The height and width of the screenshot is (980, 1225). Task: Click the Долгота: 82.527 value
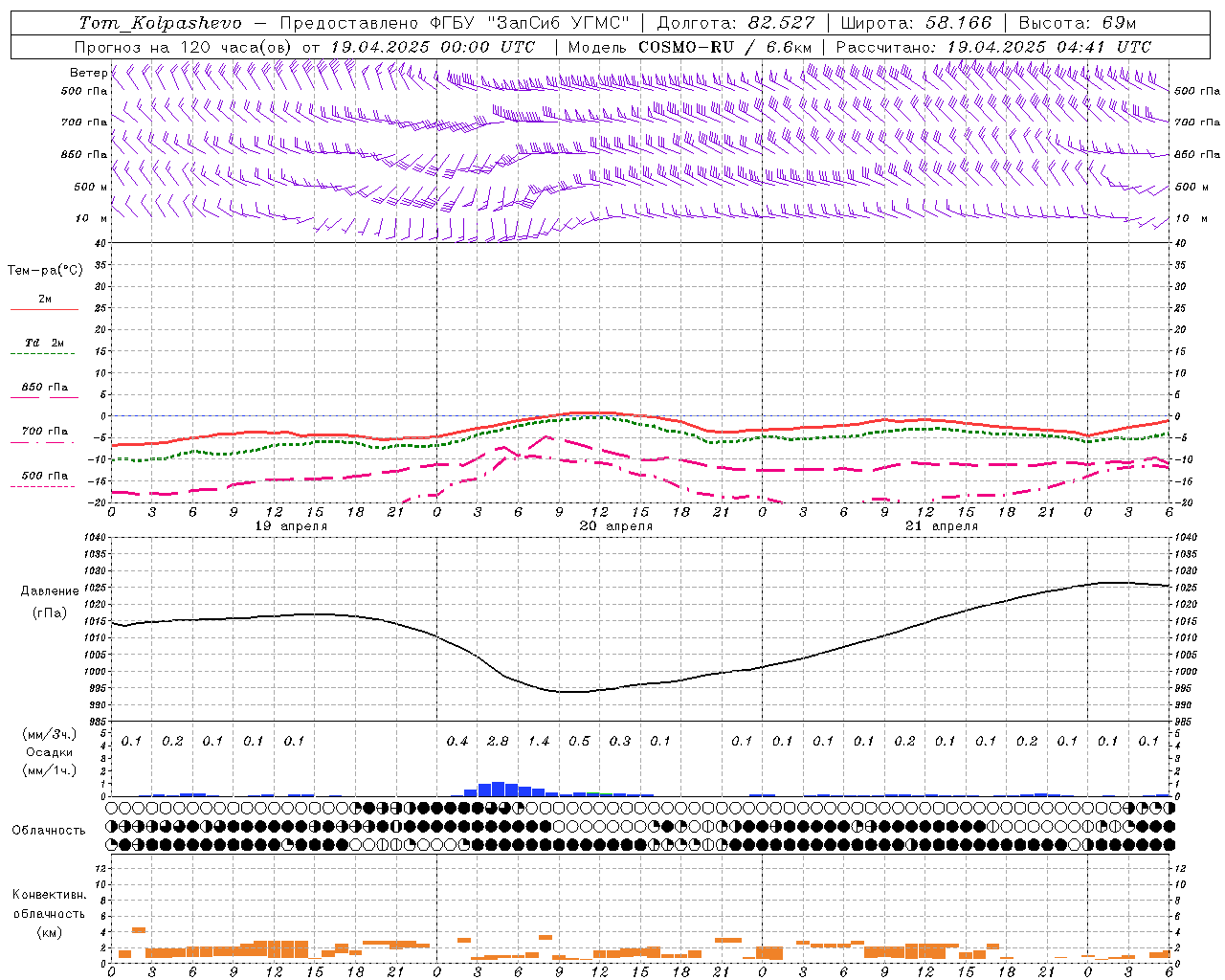[x=736, y=23]
